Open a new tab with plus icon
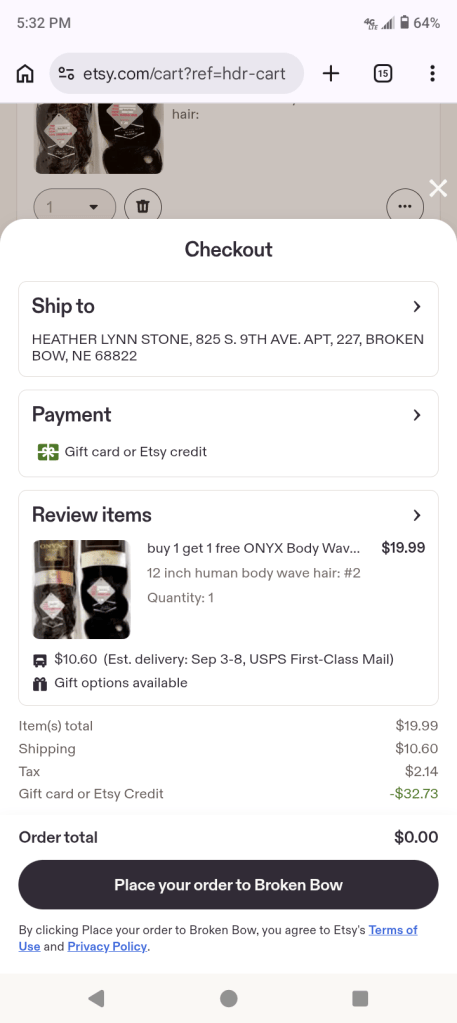 pyautogui.click(x=331, y=74)
